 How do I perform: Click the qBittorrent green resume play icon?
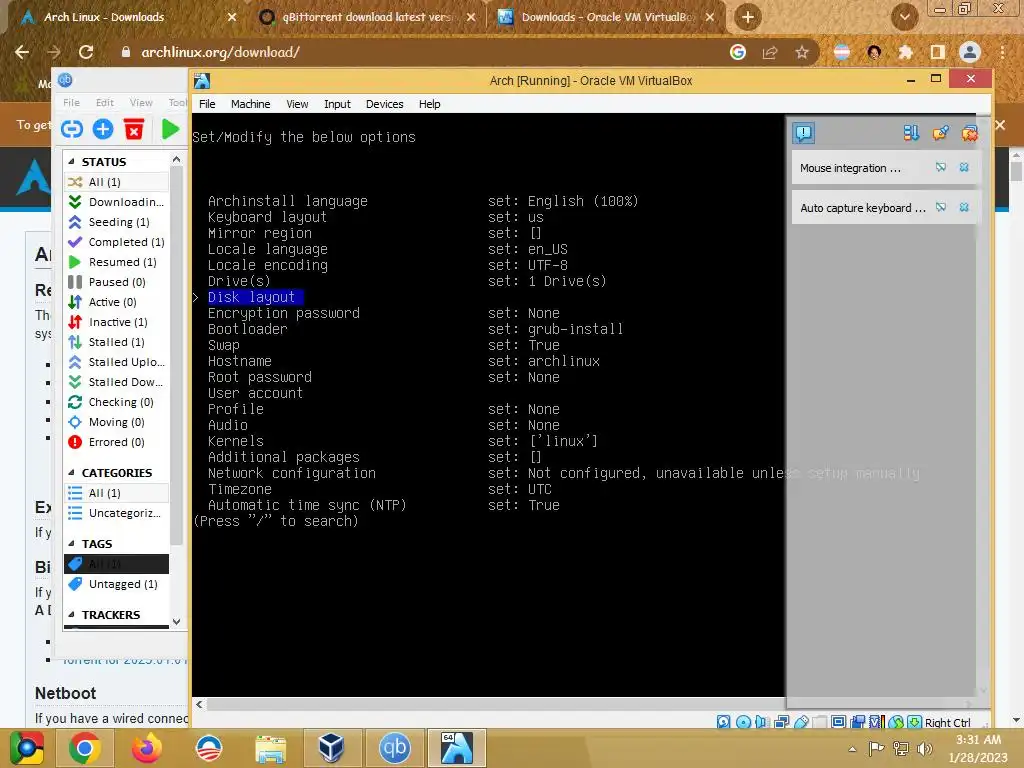pyautogui.click(x=170, y=129)
